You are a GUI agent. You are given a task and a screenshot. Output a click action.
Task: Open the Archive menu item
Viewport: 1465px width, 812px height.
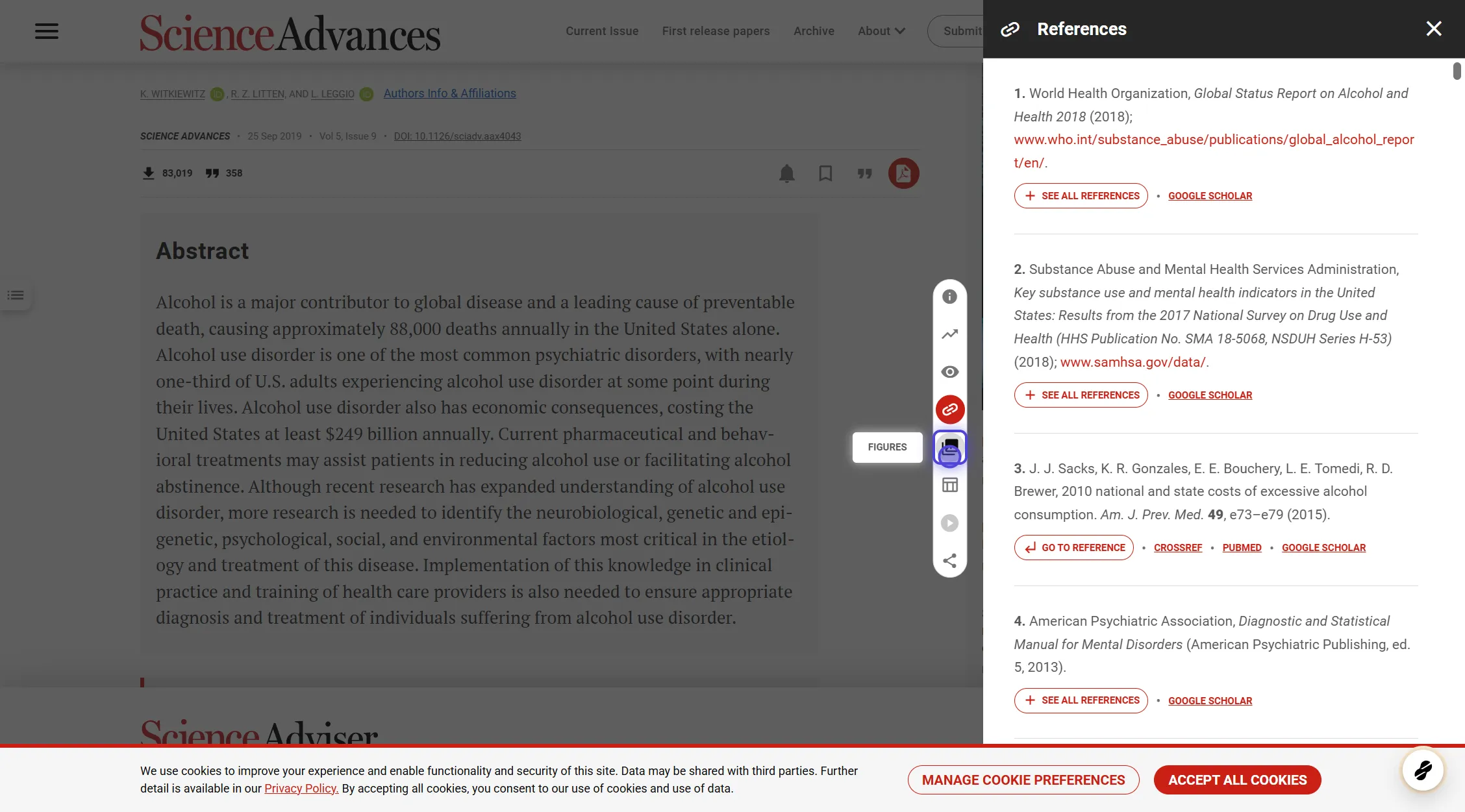tap(814, 31)
